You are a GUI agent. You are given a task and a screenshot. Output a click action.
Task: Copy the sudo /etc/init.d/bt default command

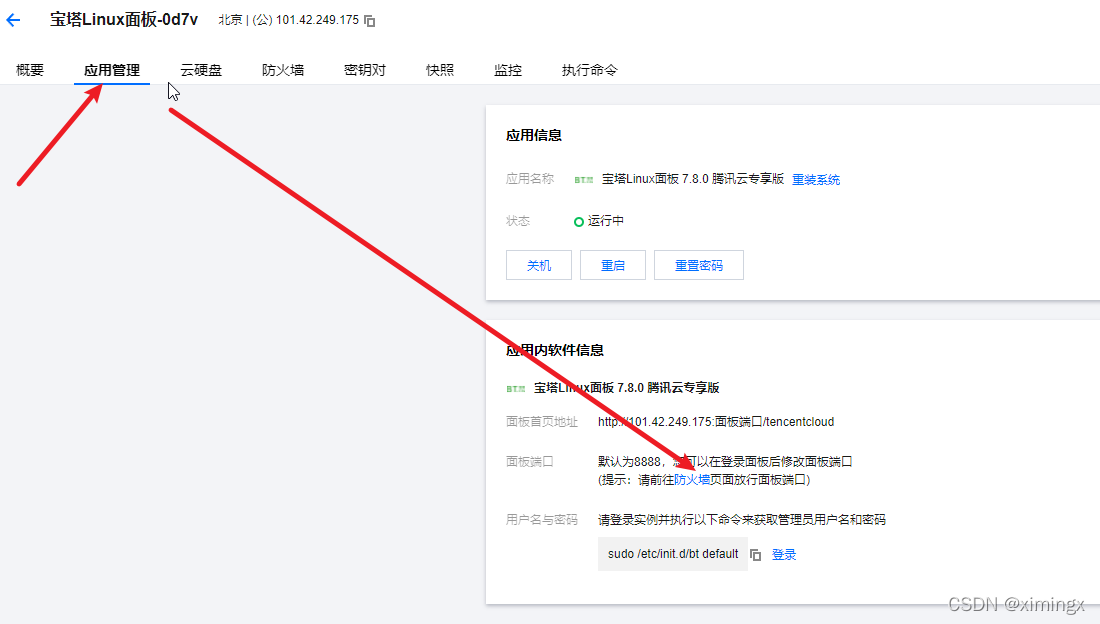[756, 555]
